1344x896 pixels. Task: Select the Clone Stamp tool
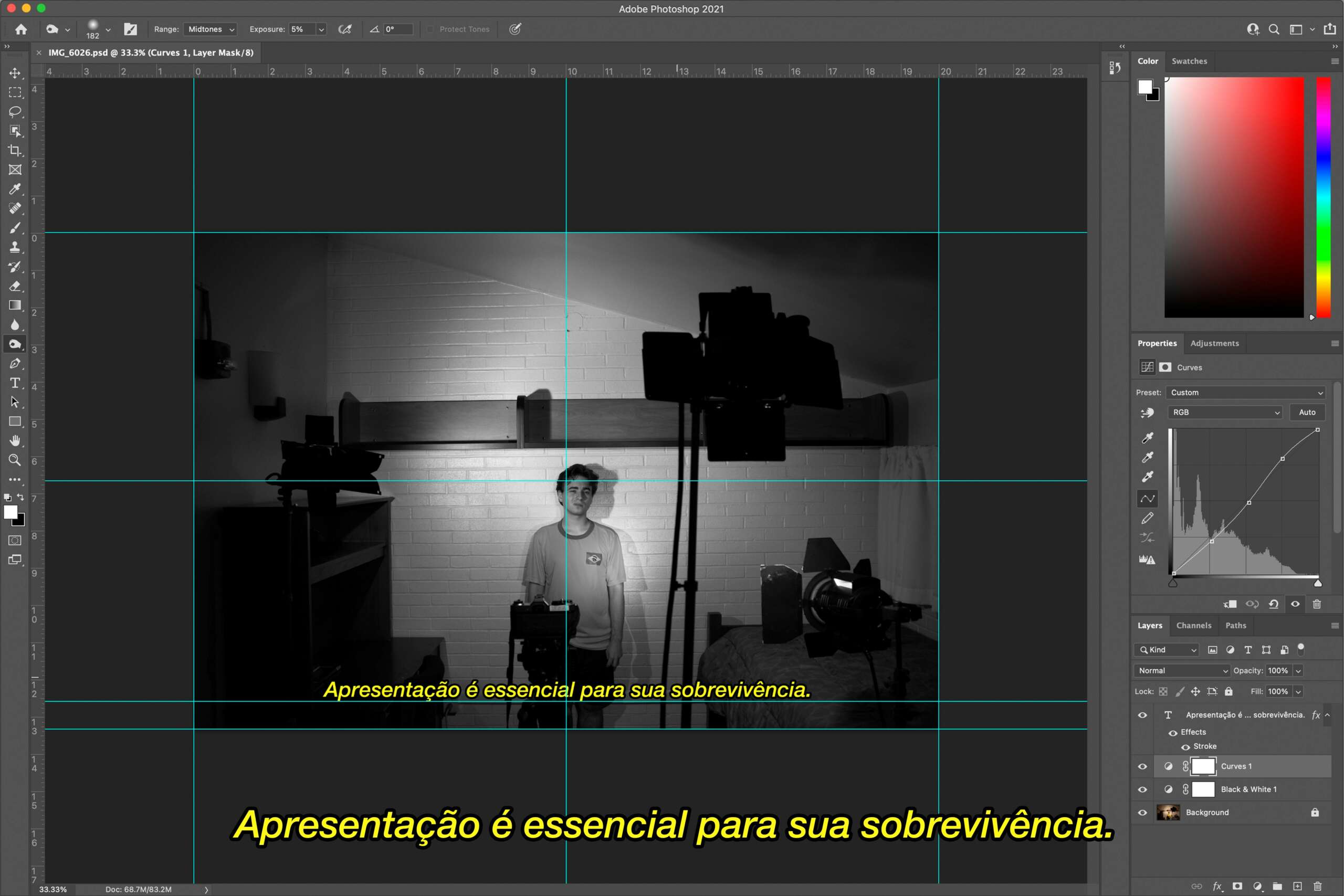tap(15, 247)
